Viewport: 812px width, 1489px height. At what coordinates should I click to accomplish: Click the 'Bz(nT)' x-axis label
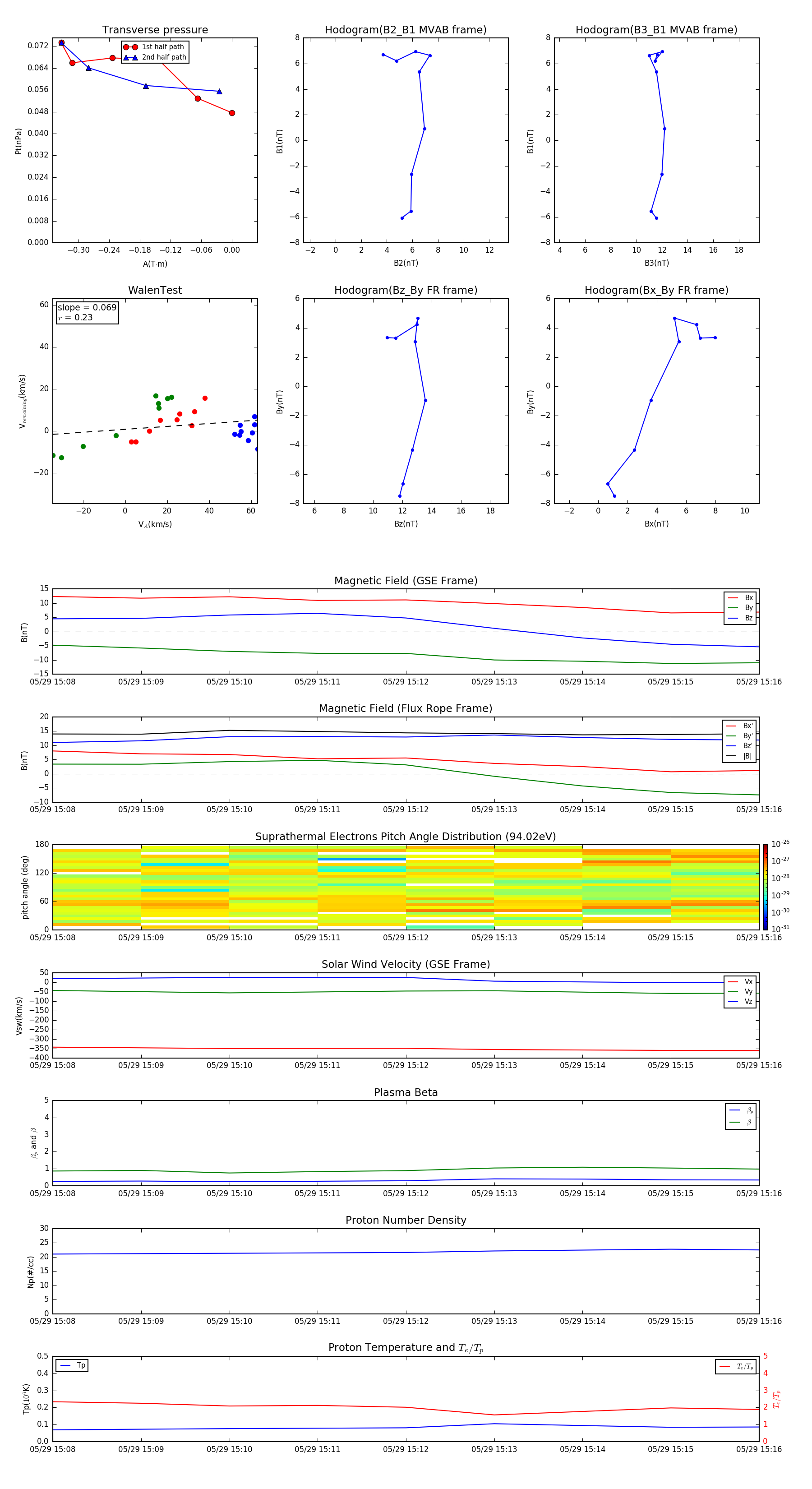coord(406,524)
